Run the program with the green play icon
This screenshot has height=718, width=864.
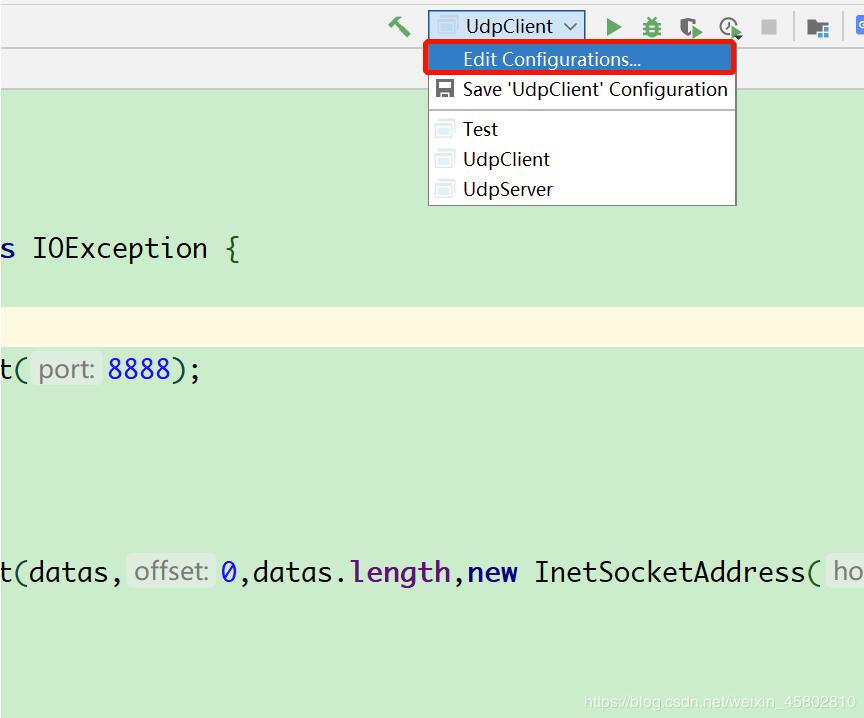pyautogui.click(x=614, y=27)
